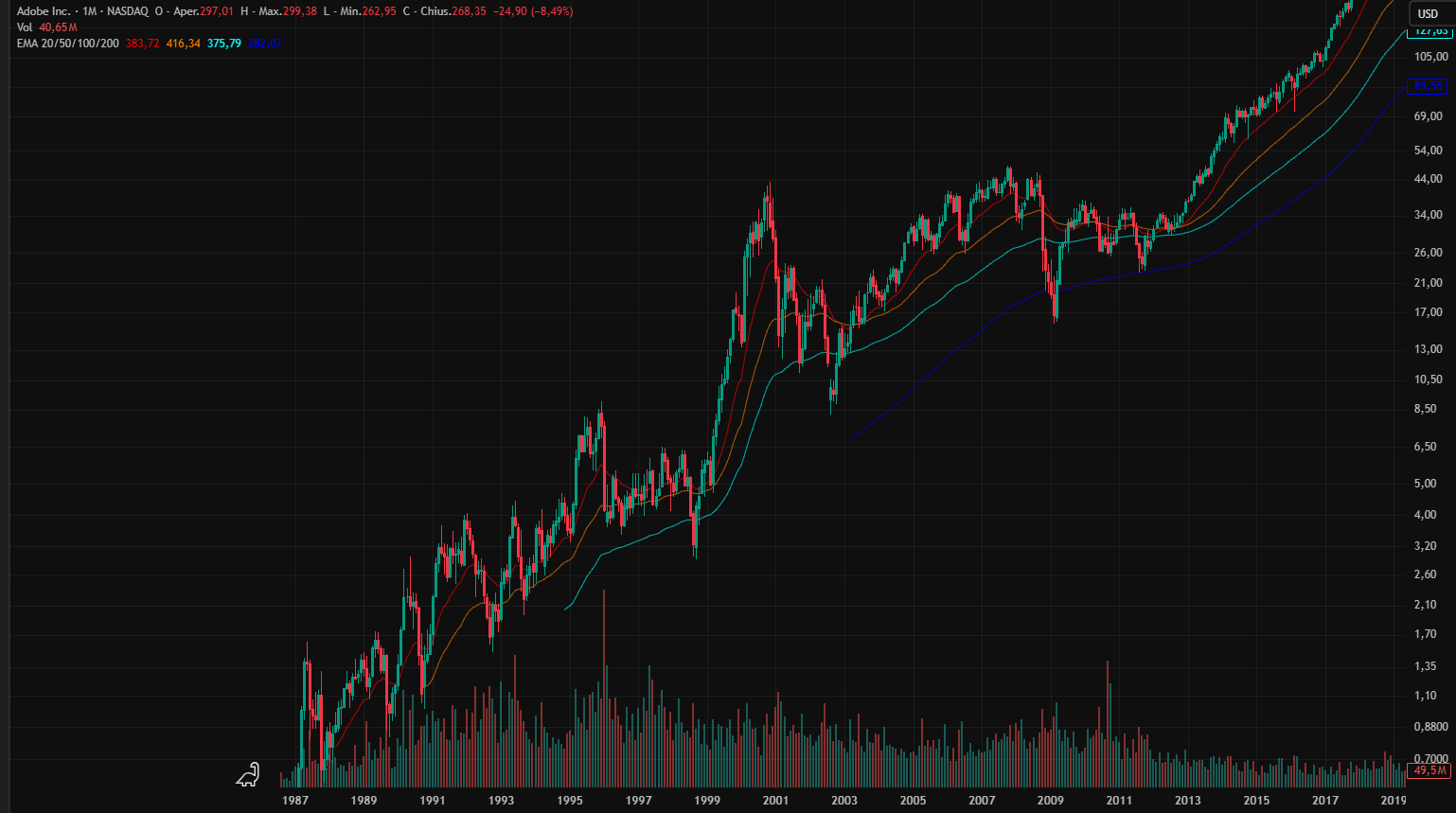The height and width of the screenshot is (813, 1456).
Task: Click the high price value 299,38
Action: pyautogui.click(x=300, y=11)
